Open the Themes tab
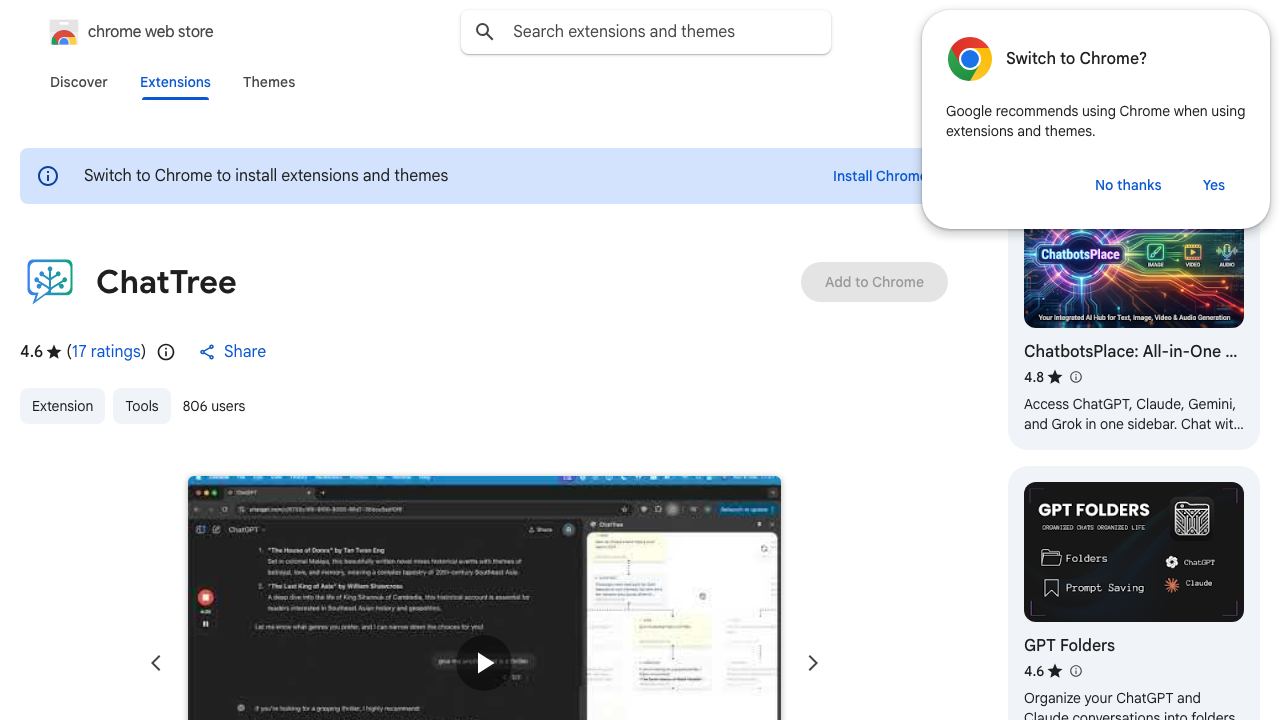Image resolution: width=1280 pixels, height=720 pixels. 269,82
